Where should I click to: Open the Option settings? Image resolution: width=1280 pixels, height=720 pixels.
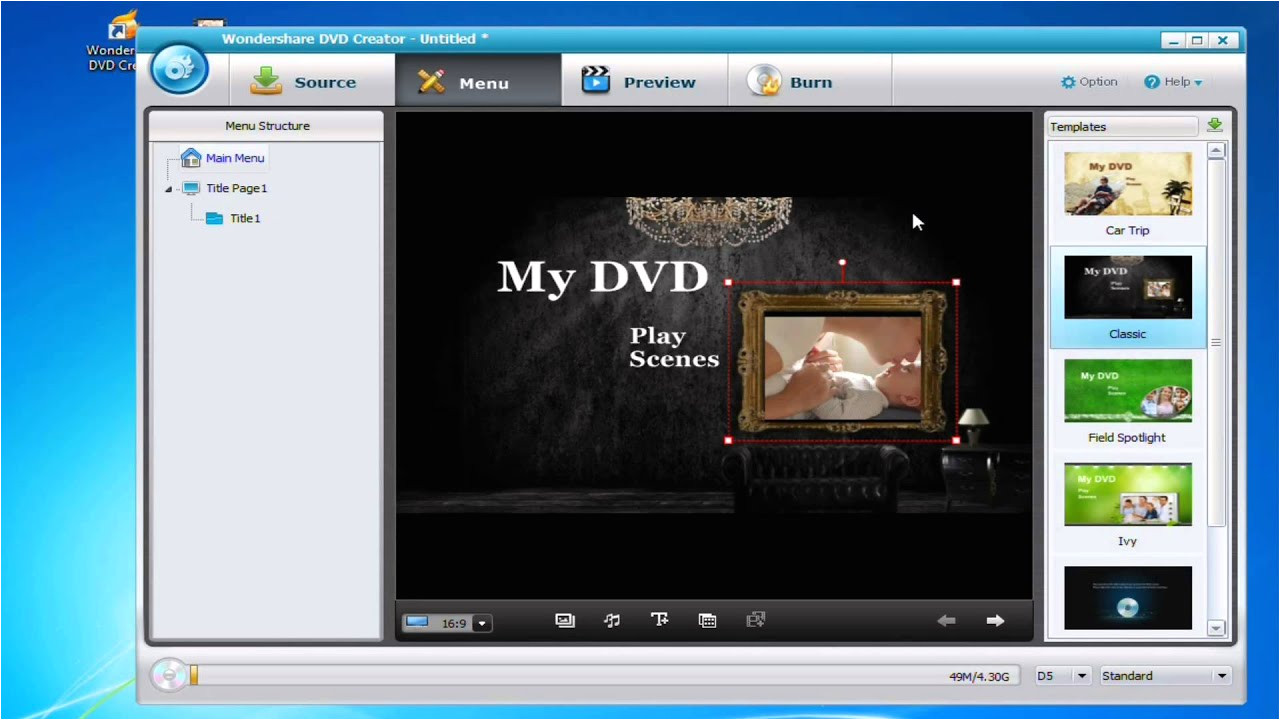1089,82
